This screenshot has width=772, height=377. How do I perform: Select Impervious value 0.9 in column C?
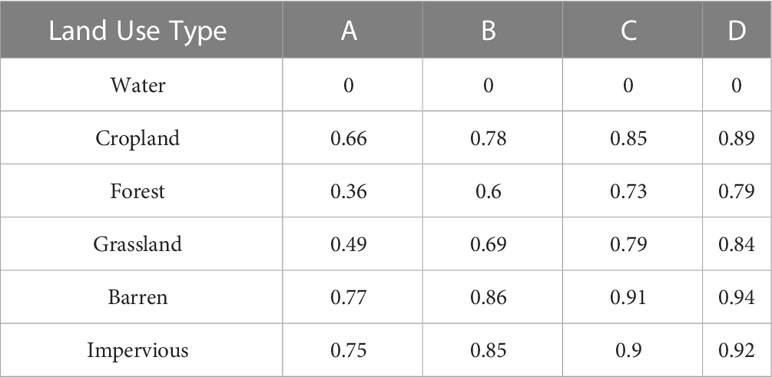[628, 351]
